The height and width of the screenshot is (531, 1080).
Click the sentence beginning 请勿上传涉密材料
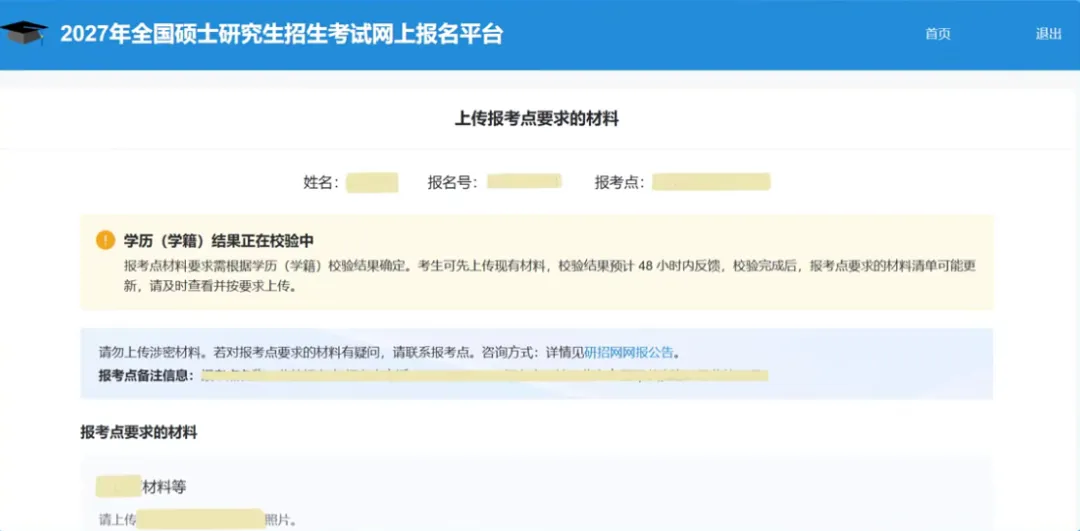coord(390,353)
